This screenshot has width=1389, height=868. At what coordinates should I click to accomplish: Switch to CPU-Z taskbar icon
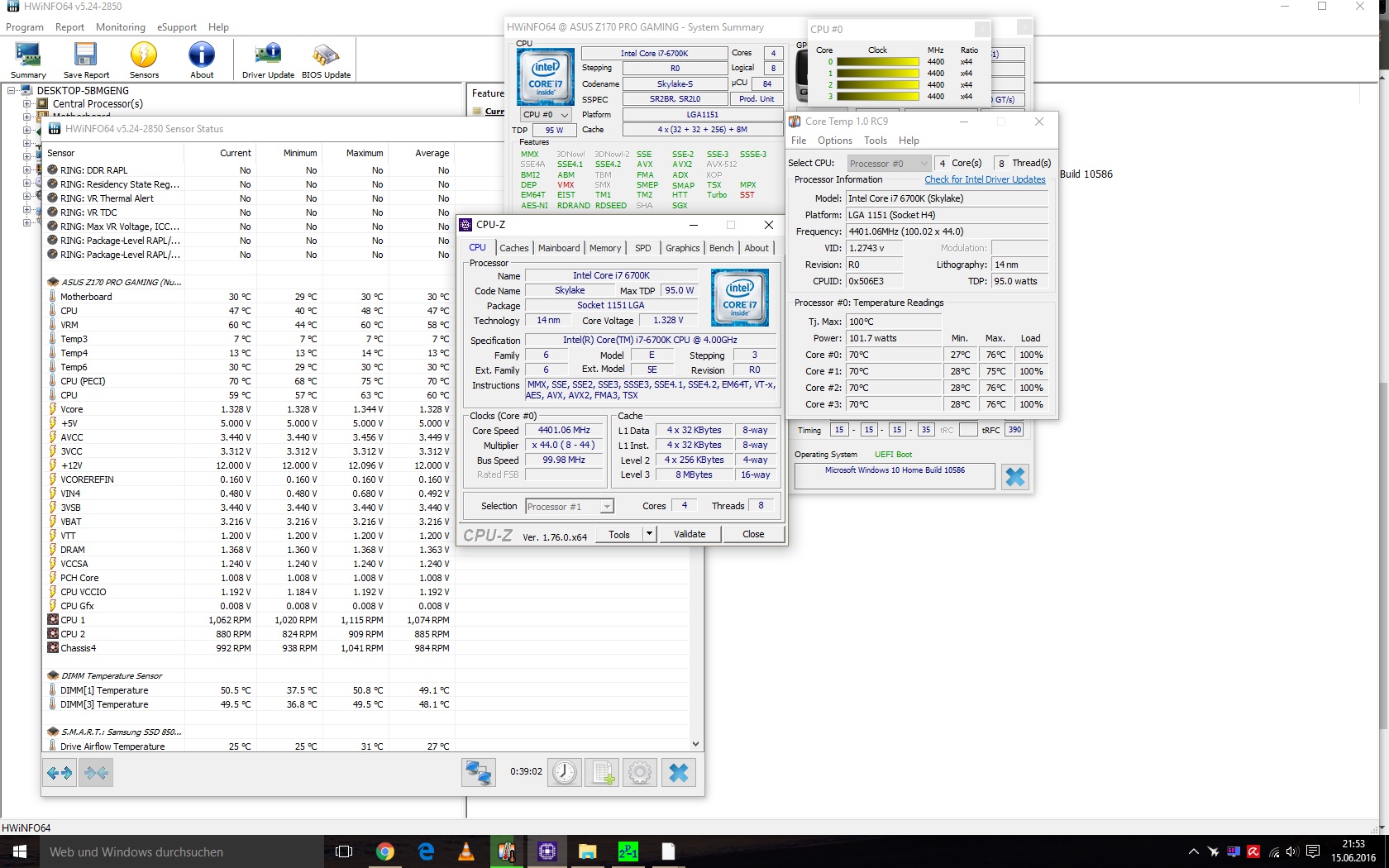click(x=547, y=851)
